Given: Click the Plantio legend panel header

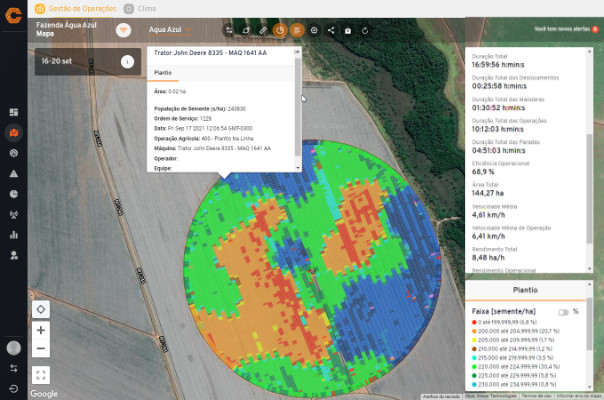Looking at the screenshot, I should 525,290.
